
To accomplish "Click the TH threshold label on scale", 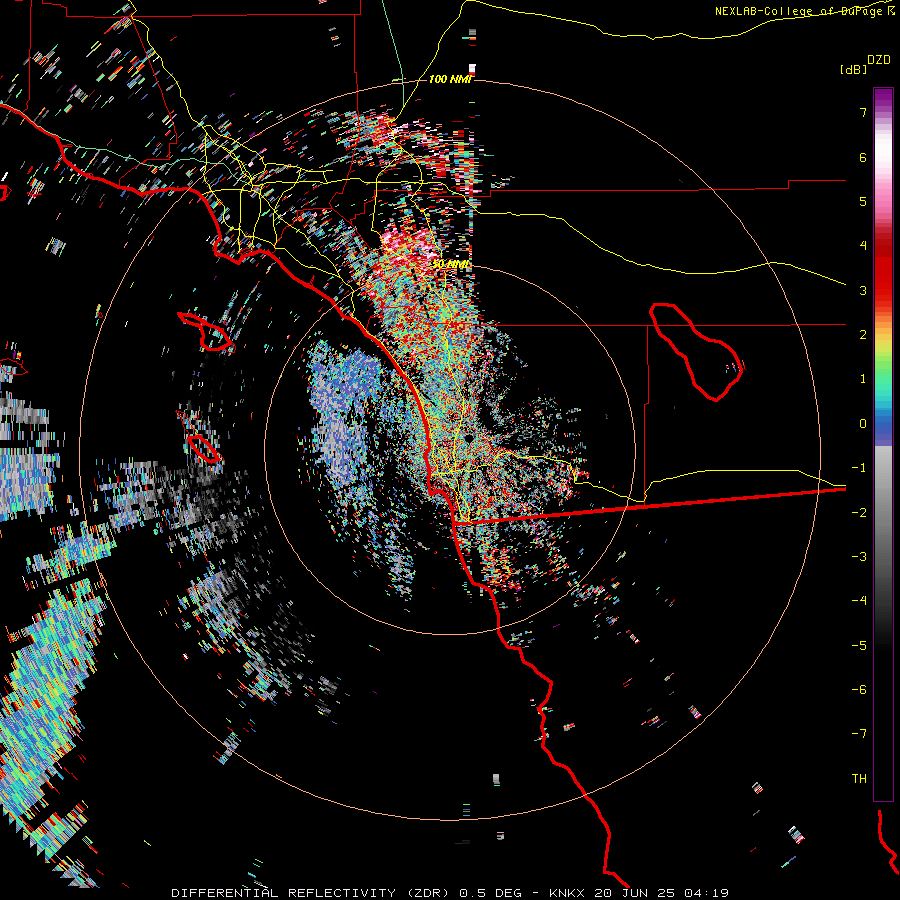I will click(x=859, y=779).
